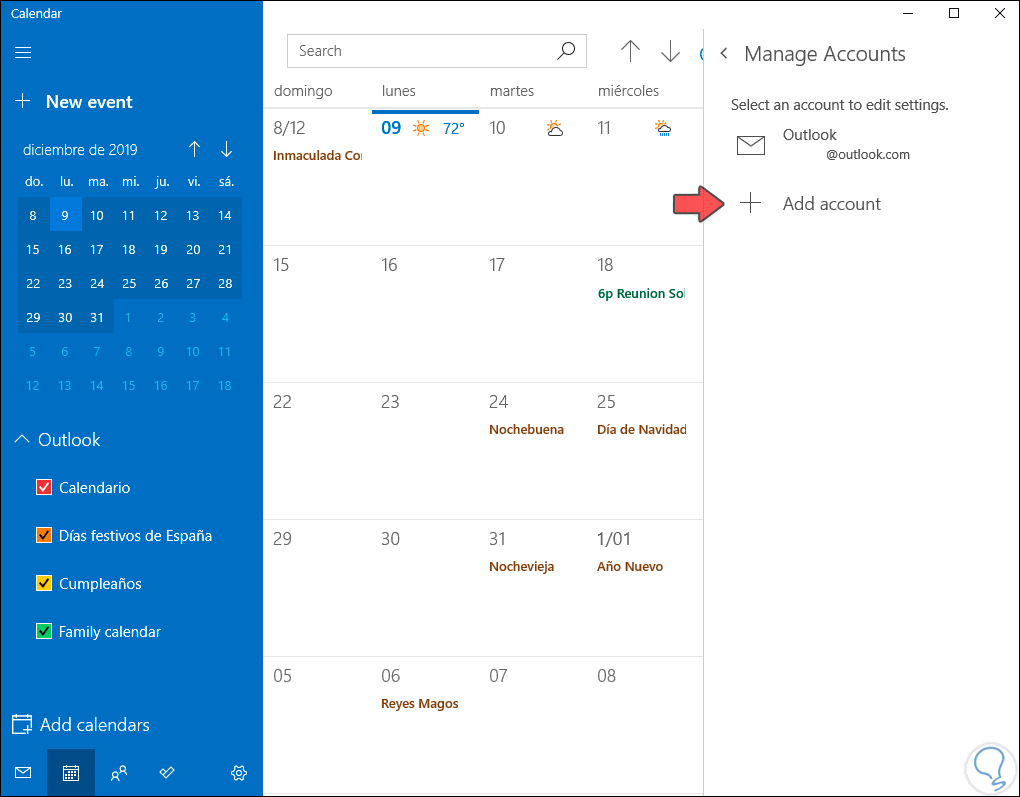Toggle the Calendario calendar checkbox

(x=44, y=487)
